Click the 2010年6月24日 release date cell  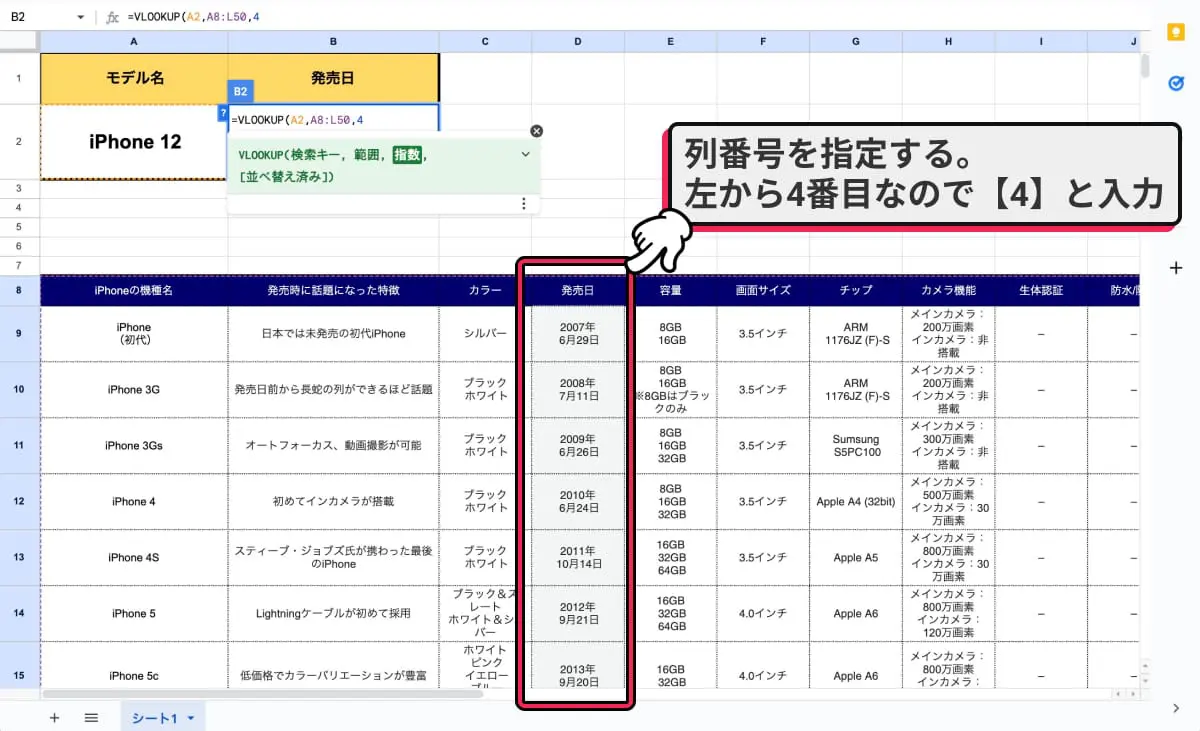click(x=578, y=501)
